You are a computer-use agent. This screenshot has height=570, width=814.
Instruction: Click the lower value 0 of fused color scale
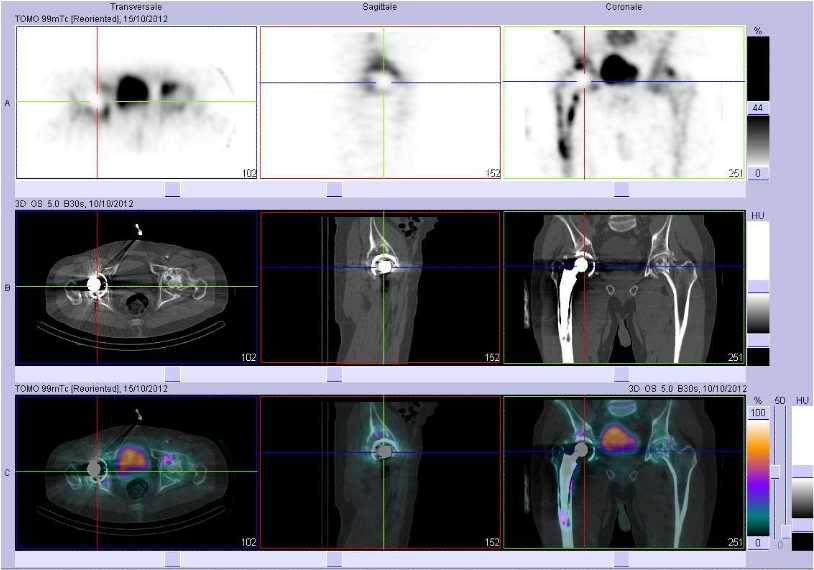pos(758,543)
